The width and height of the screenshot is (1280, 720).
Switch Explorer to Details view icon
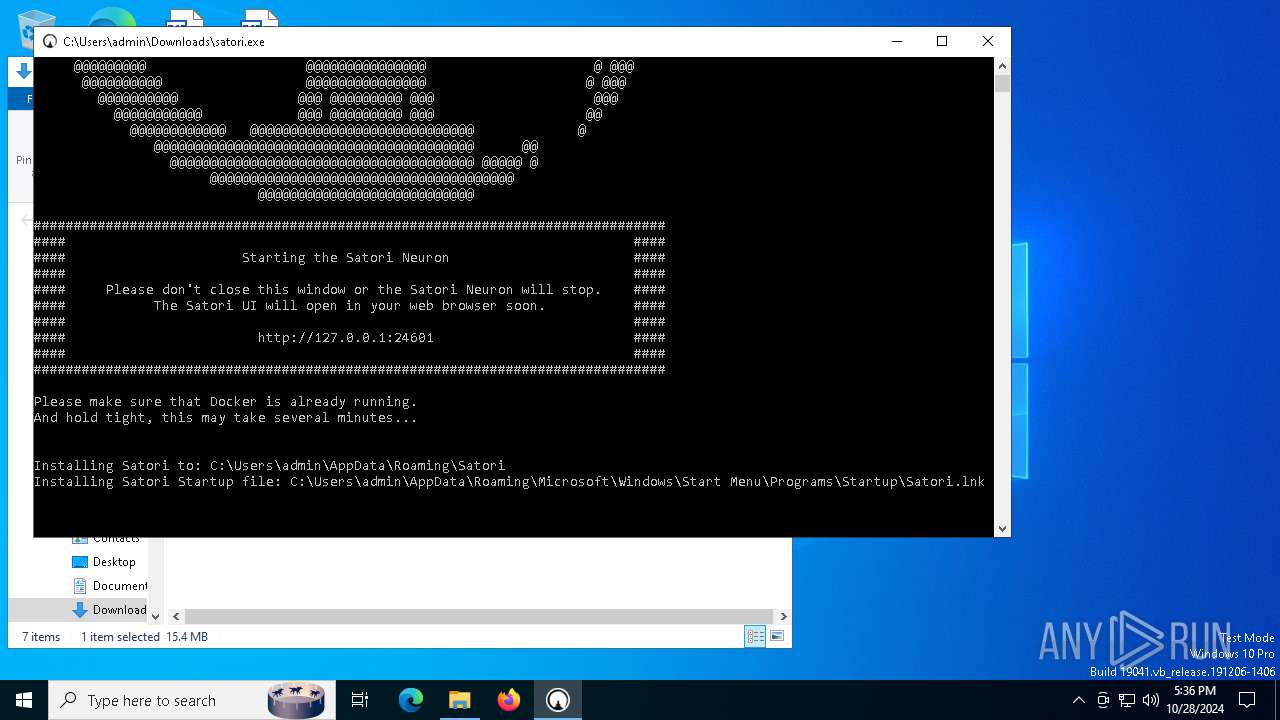[x=755, y=636]
